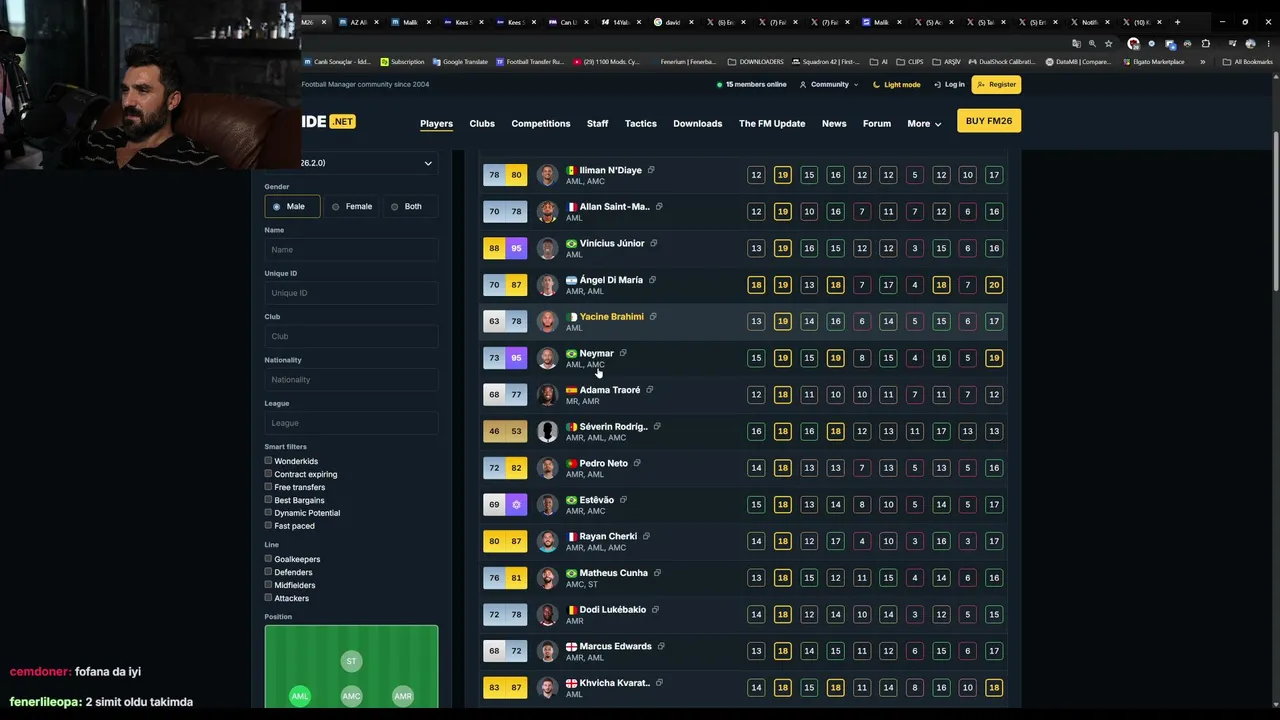Screen dimensions: 1280x720
Task: Click the zoom magnifier icon in address bar
Action: 1092,44
